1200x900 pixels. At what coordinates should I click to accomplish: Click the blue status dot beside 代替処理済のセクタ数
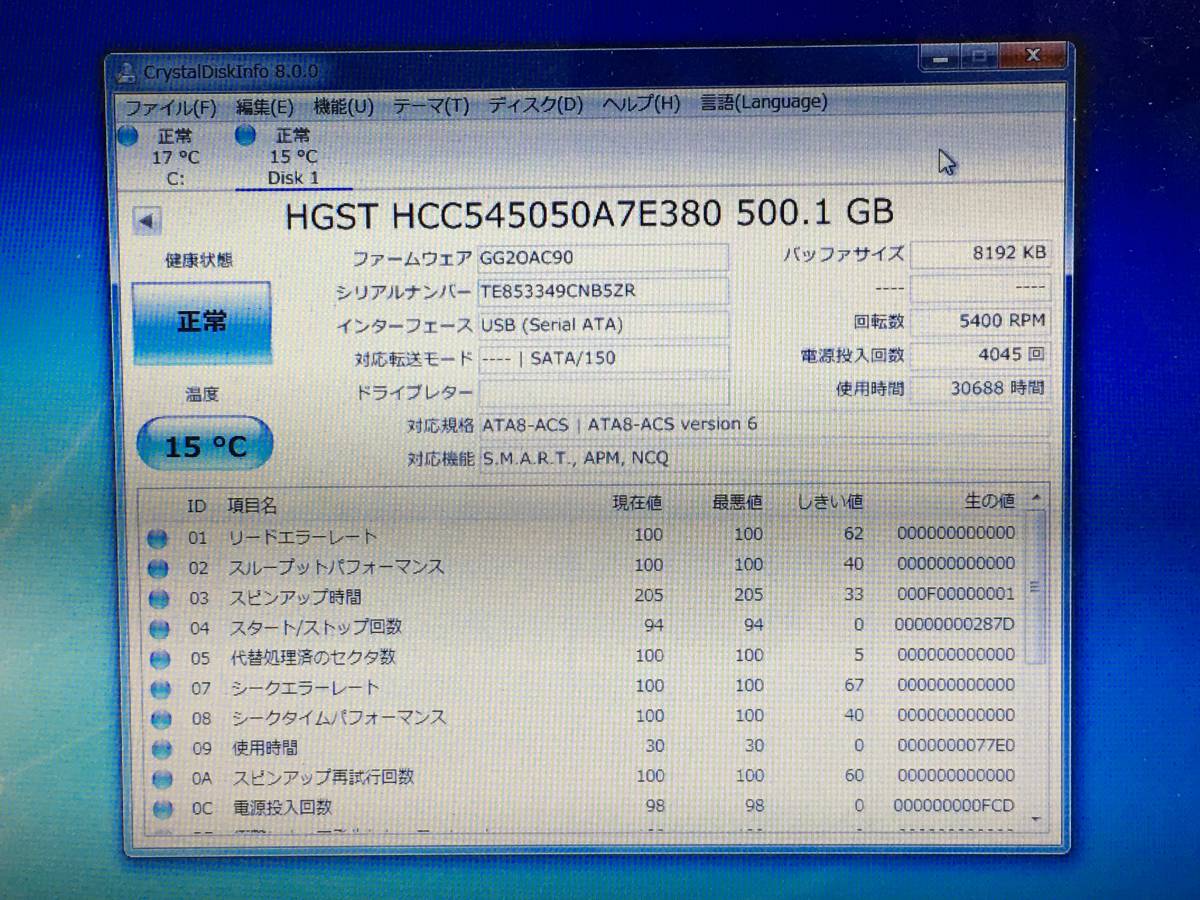tap(158, 656)
